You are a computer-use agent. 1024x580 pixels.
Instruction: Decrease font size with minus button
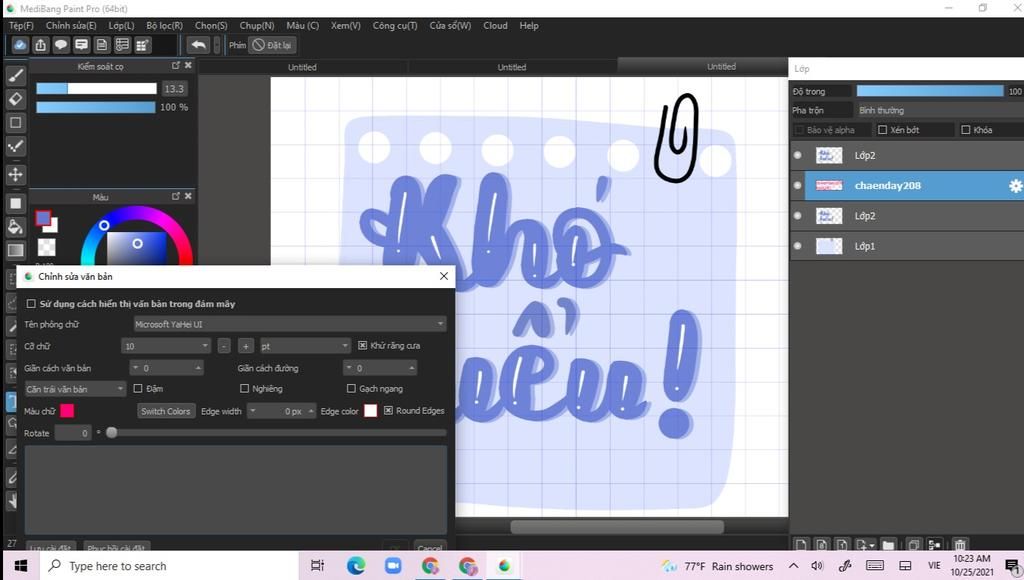click(x=223, y=346)
